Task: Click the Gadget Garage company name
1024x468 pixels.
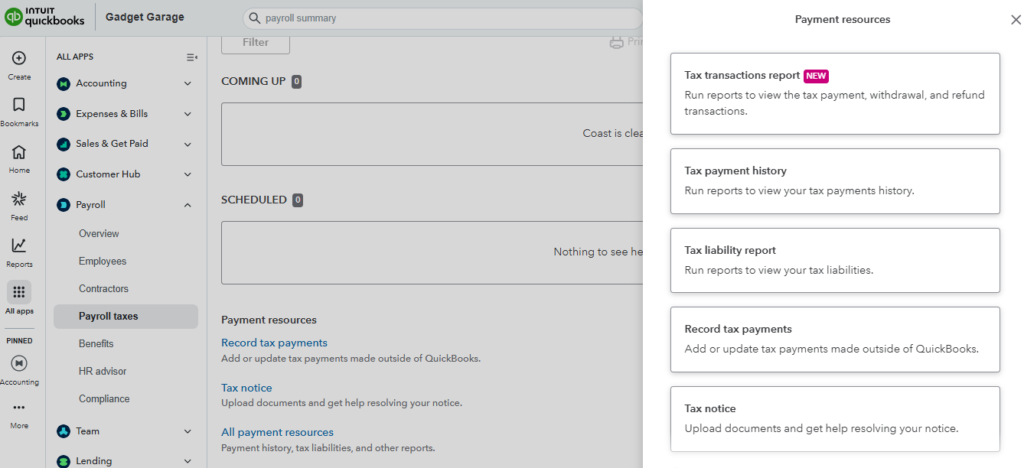Action: coord(144,17)
